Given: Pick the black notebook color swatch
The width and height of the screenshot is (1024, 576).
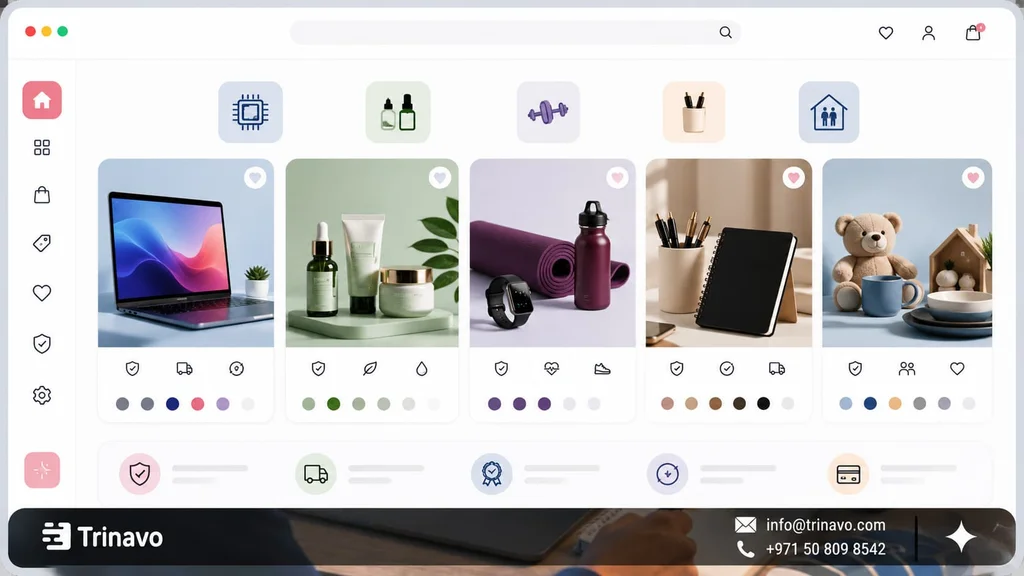Looking at the screenshot, I should (x=763, y=404).
